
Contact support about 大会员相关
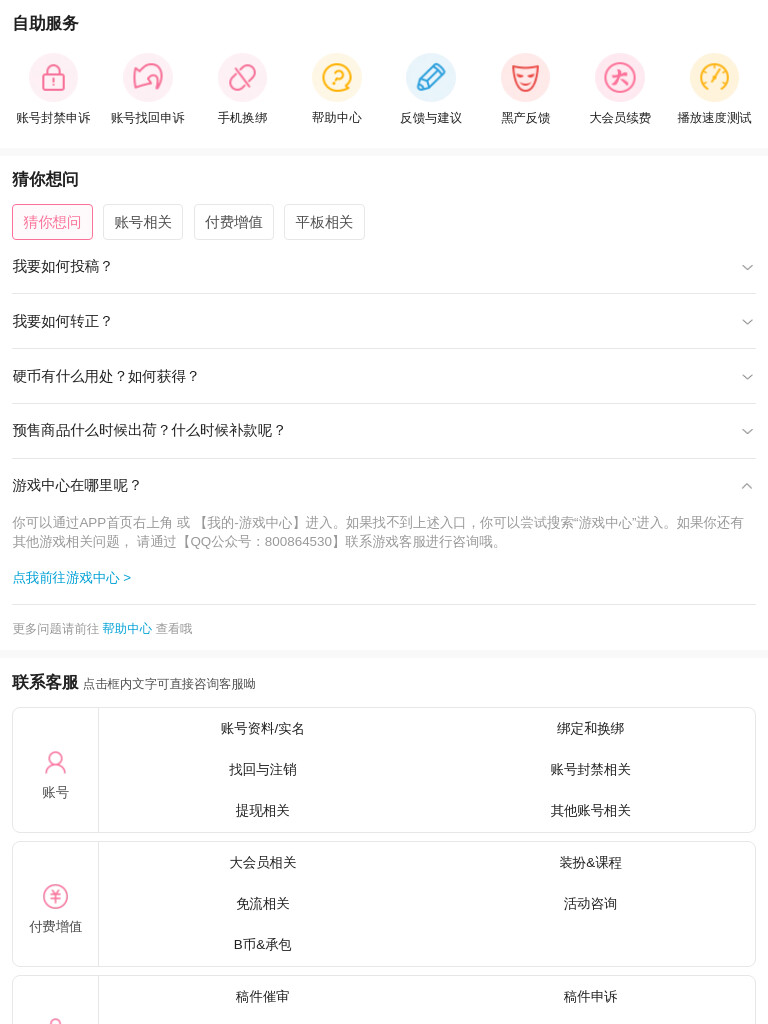[263, 863]
